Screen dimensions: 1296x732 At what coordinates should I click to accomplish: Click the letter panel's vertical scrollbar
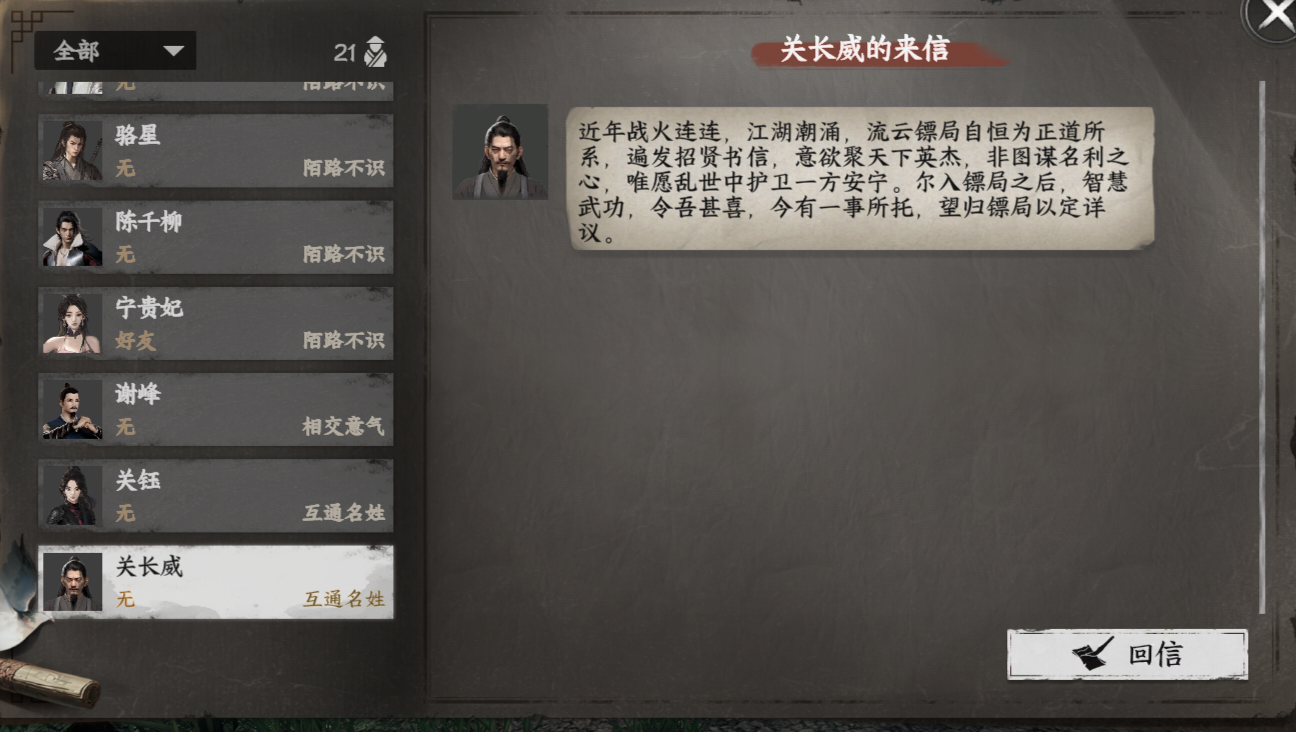[1262, 347]
